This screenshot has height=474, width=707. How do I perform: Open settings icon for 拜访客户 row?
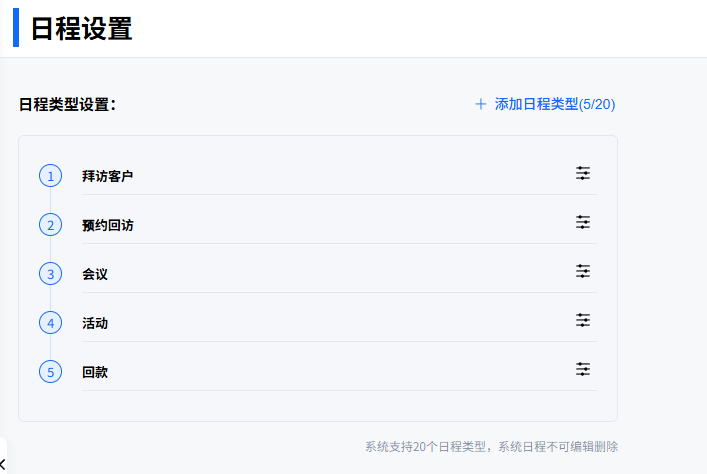583,173
